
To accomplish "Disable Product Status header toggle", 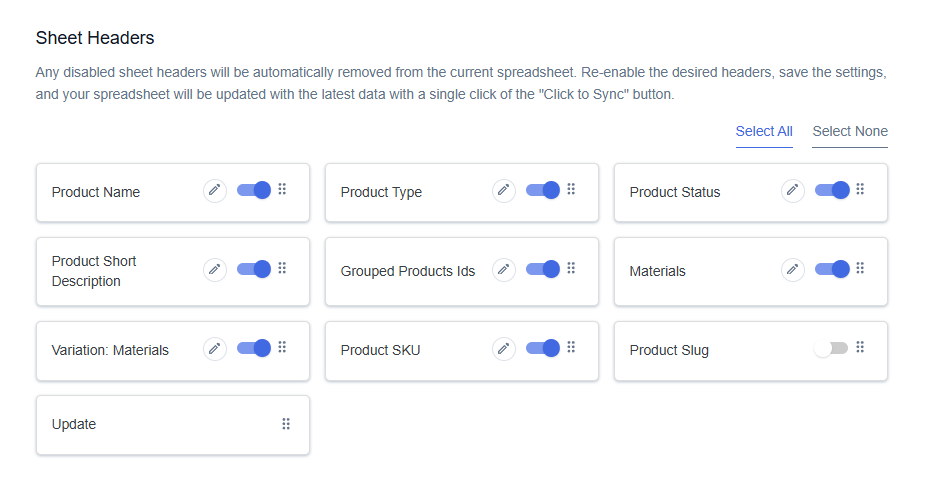I will (x=832, y=190).
